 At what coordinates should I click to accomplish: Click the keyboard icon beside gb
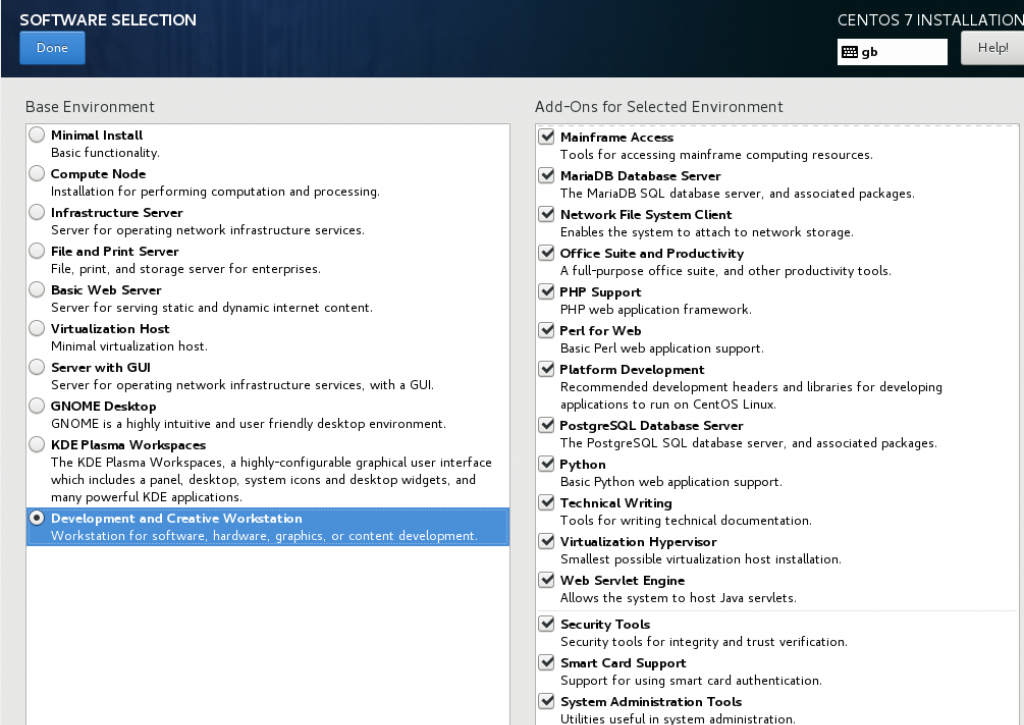coord(850,52)
